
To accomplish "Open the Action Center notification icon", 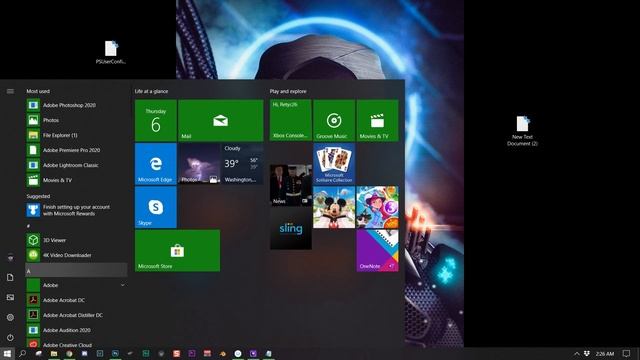I will 627,353.
